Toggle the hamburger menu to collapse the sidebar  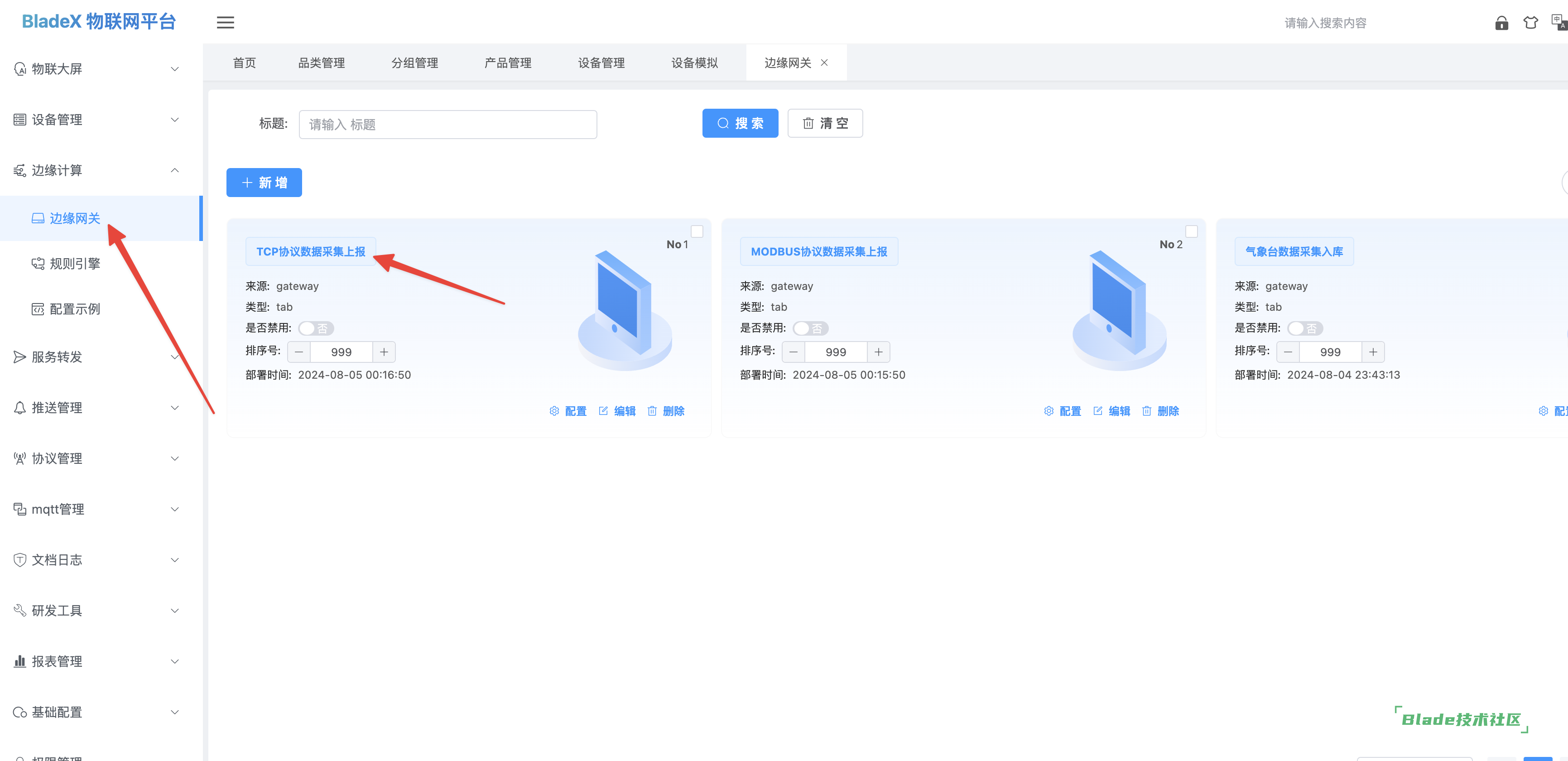tap(225, 23)
